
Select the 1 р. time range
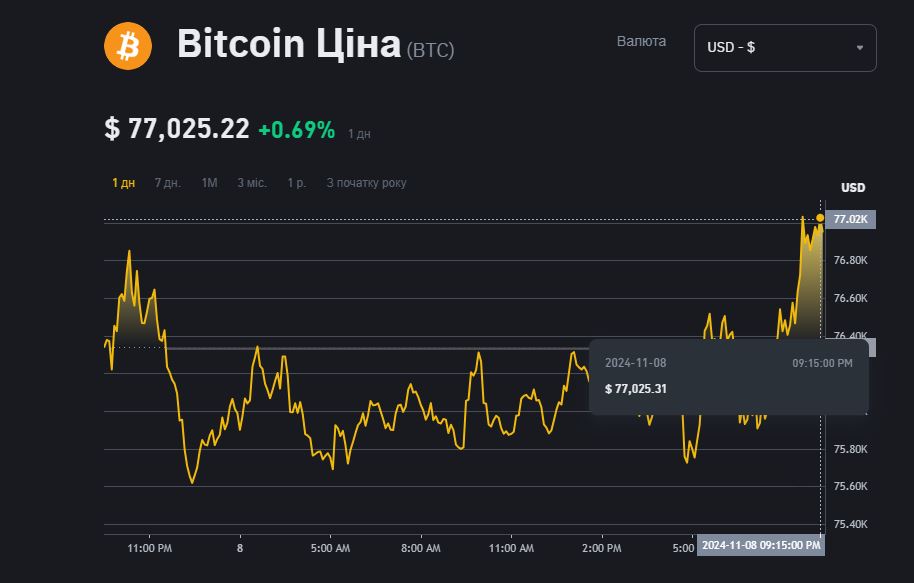[x=294, y=183]
